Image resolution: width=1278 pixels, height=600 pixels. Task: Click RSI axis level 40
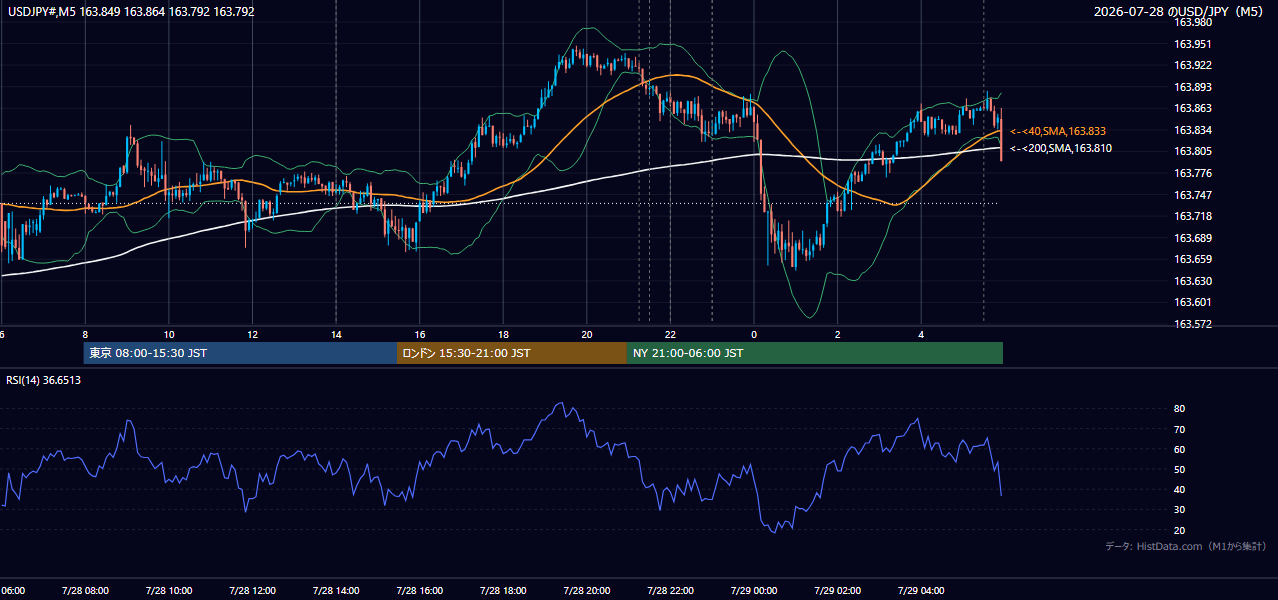coord(1179,489)
